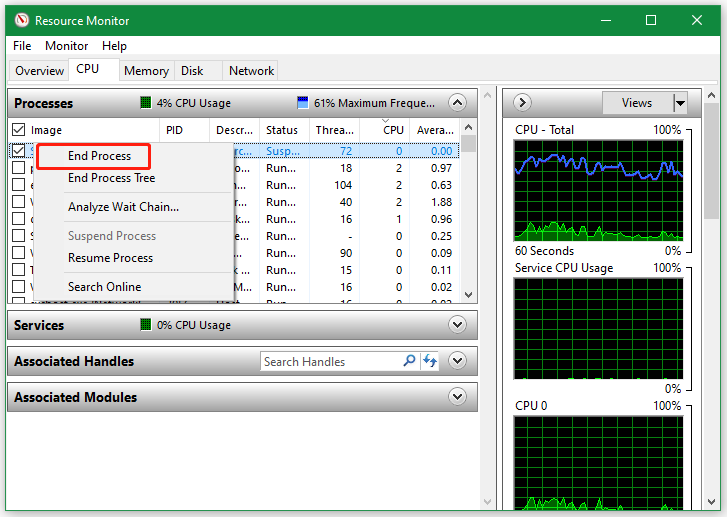This screenshot has width=727, height=517.
Task: Click the CPU - Total graph
Action: 599,191
